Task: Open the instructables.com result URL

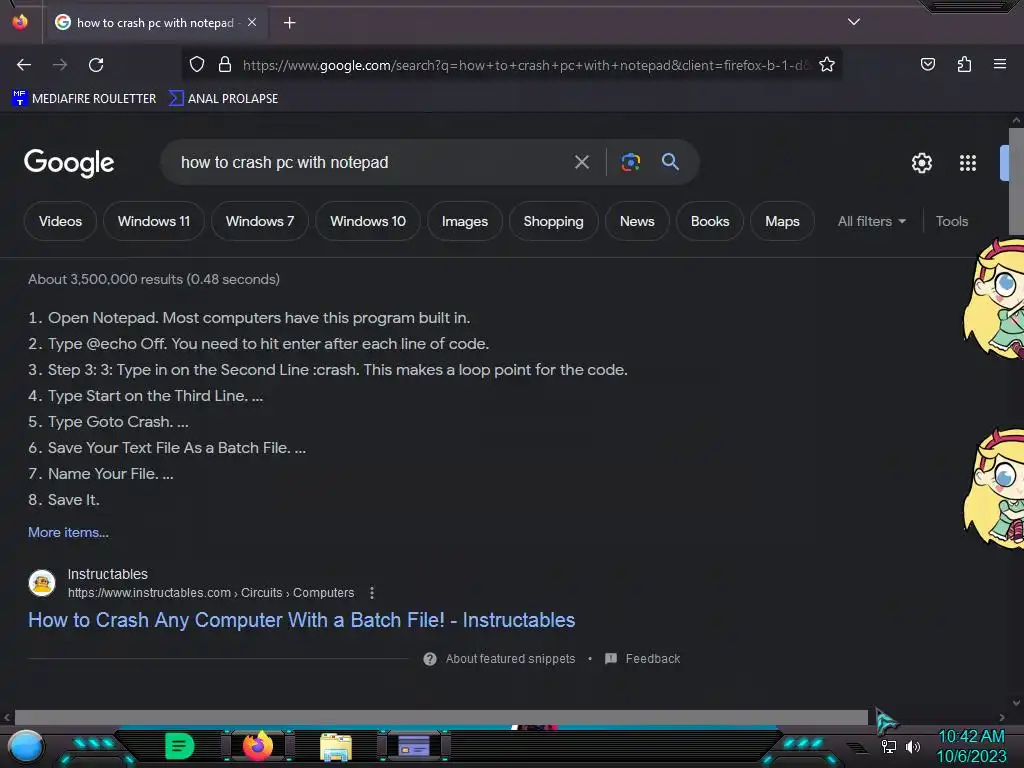Action: pyautogui.click(x=210, y=593)
